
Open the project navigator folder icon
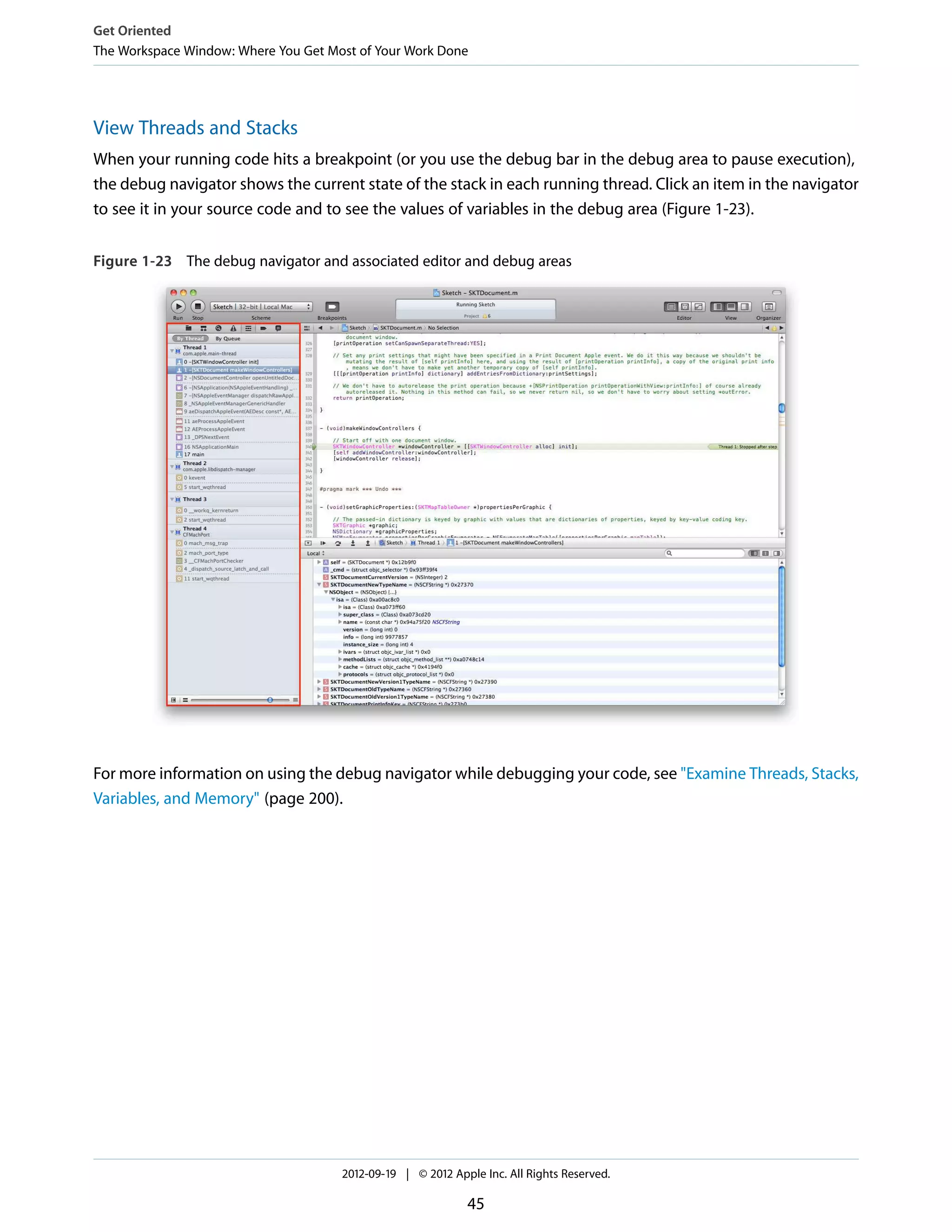pyautogui.click(x=189, y=328)
